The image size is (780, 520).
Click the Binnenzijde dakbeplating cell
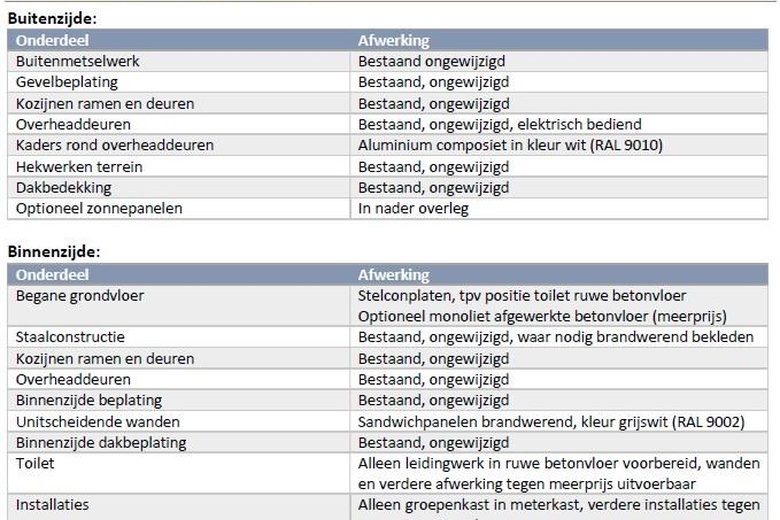click(x=101, y=442)
